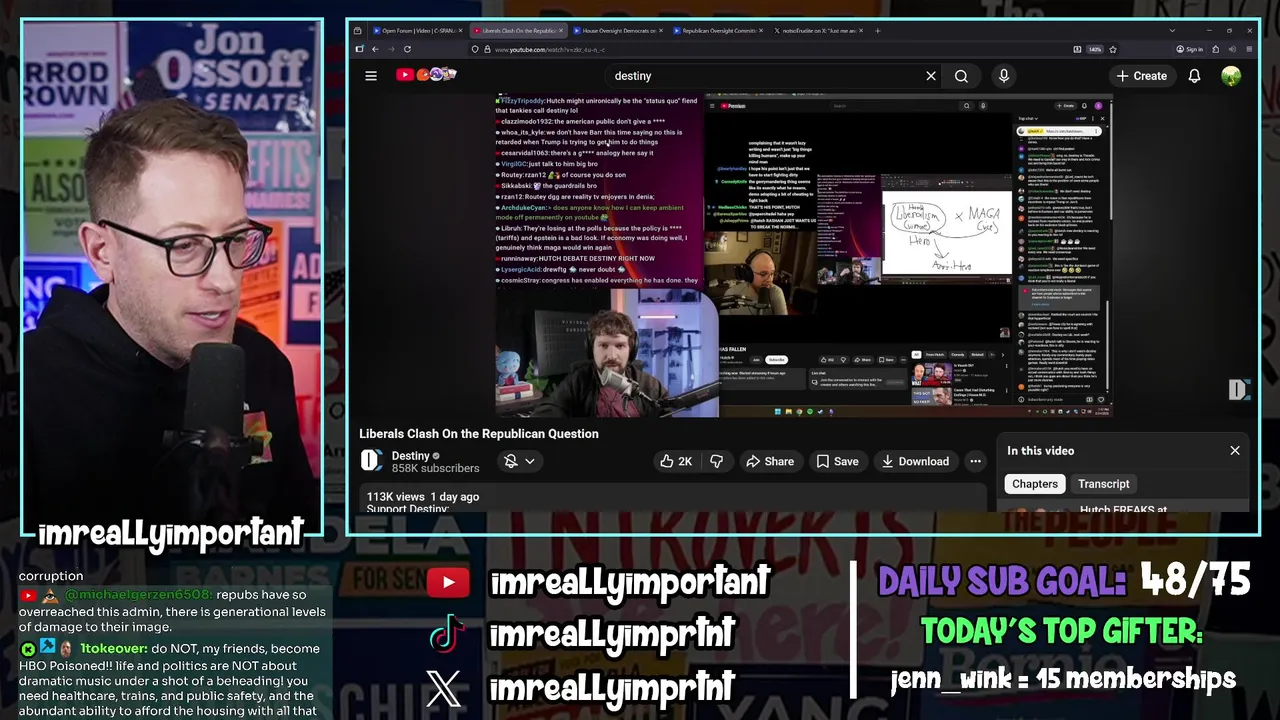
Task: Open the browser sidebar toggle near back arrow
Action: (359, 49)
